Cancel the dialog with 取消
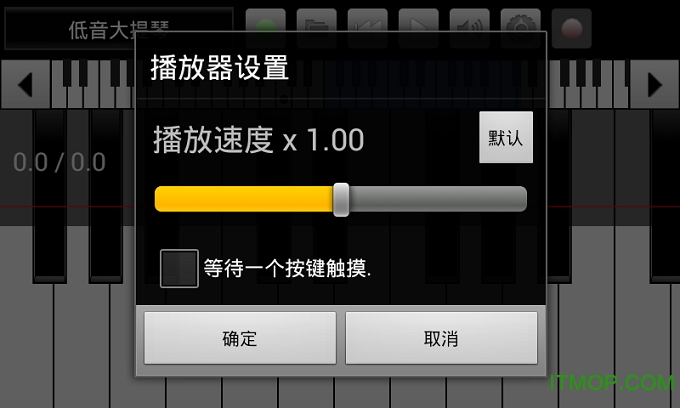The image size is (680, 408). pos(441,338)
